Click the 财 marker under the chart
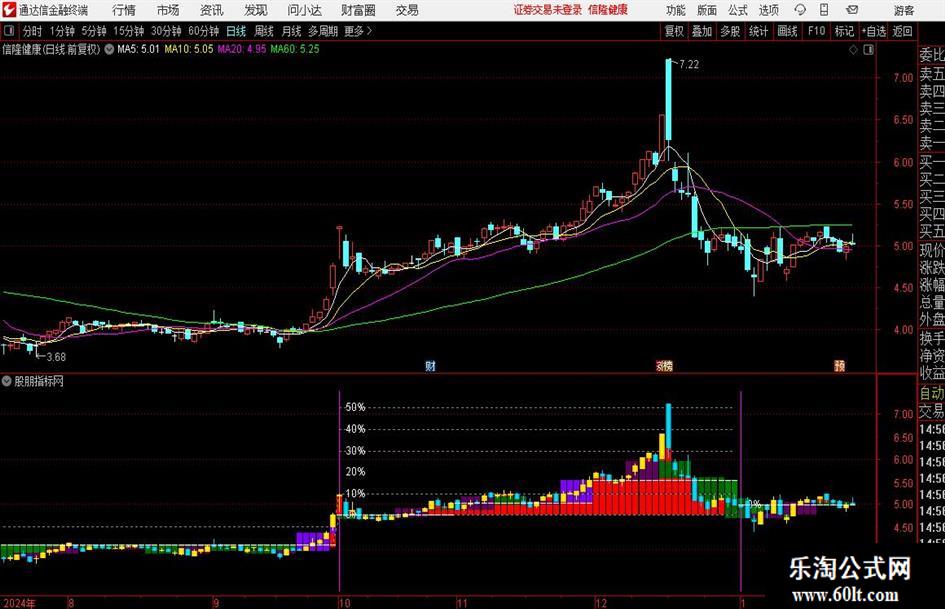 [430, 366]
